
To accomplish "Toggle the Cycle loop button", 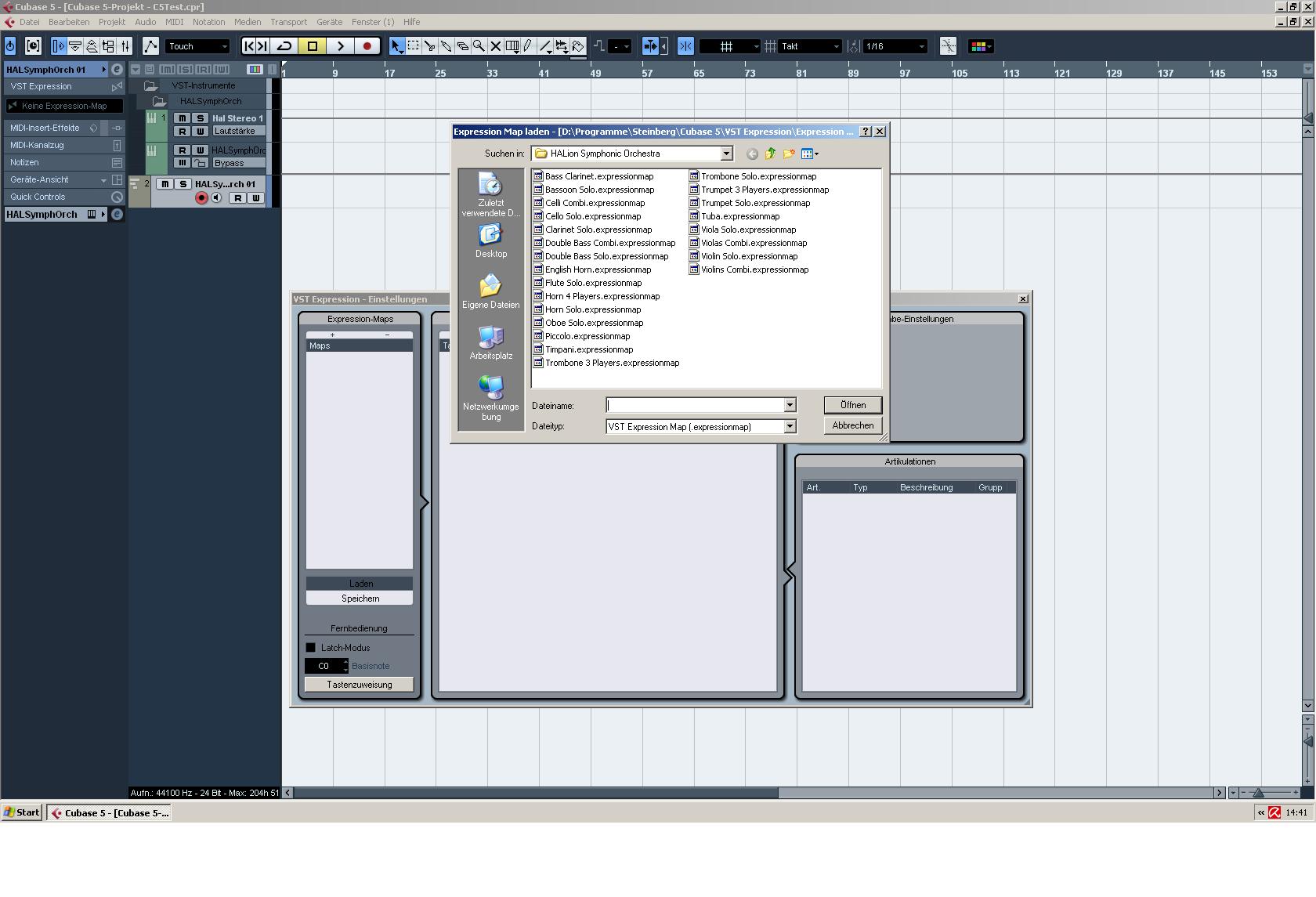I will pos(285,46).
